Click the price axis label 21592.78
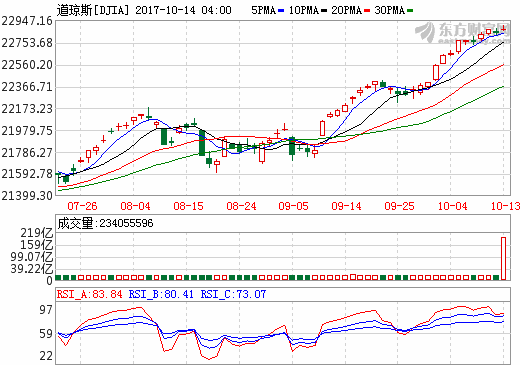 [27, 174]
